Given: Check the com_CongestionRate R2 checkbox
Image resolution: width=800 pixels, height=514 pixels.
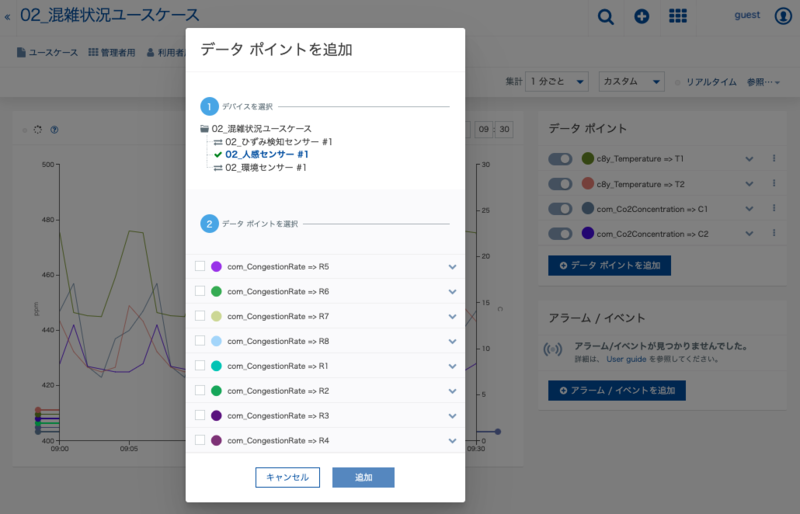Looking at the screenshot, I should click(200, 390).
